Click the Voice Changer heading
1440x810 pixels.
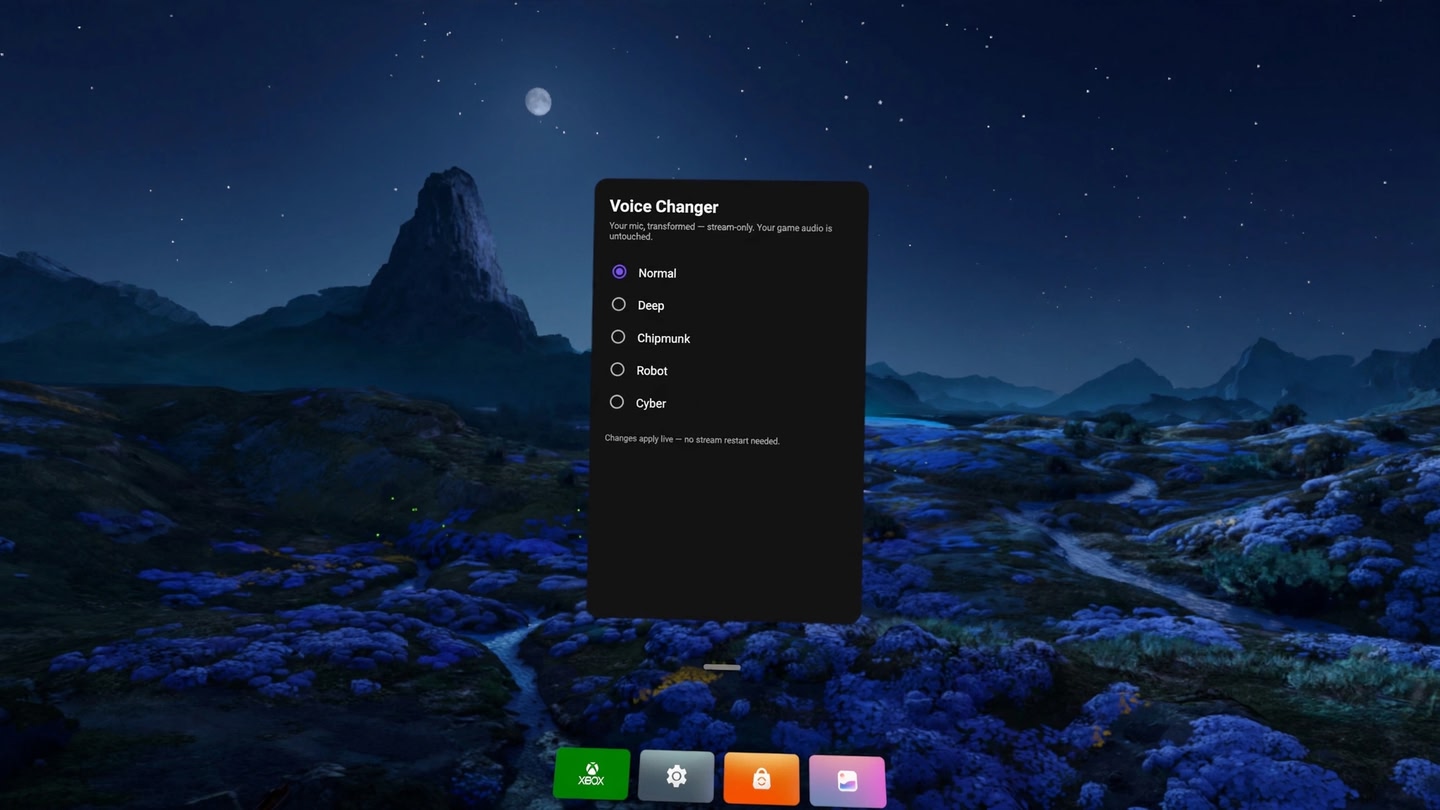664,206
